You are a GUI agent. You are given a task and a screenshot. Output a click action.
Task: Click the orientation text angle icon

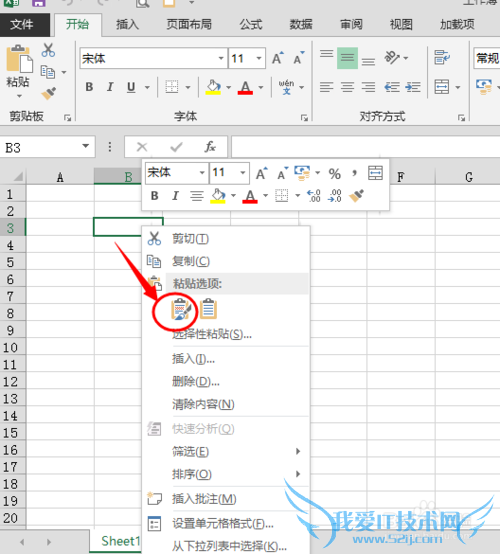coord(392,58)
